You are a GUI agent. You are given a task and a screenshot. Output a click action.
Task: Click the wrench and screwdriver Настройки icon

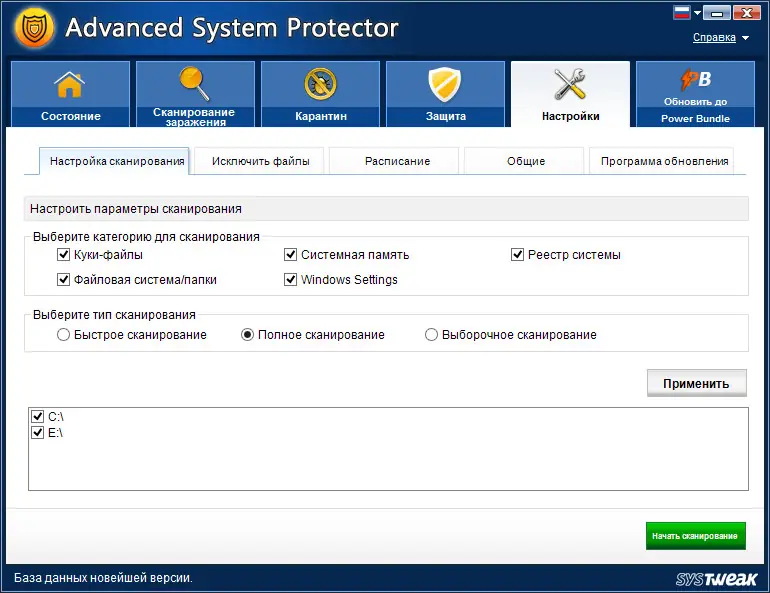pyautogui.click(x=570, y=84)
